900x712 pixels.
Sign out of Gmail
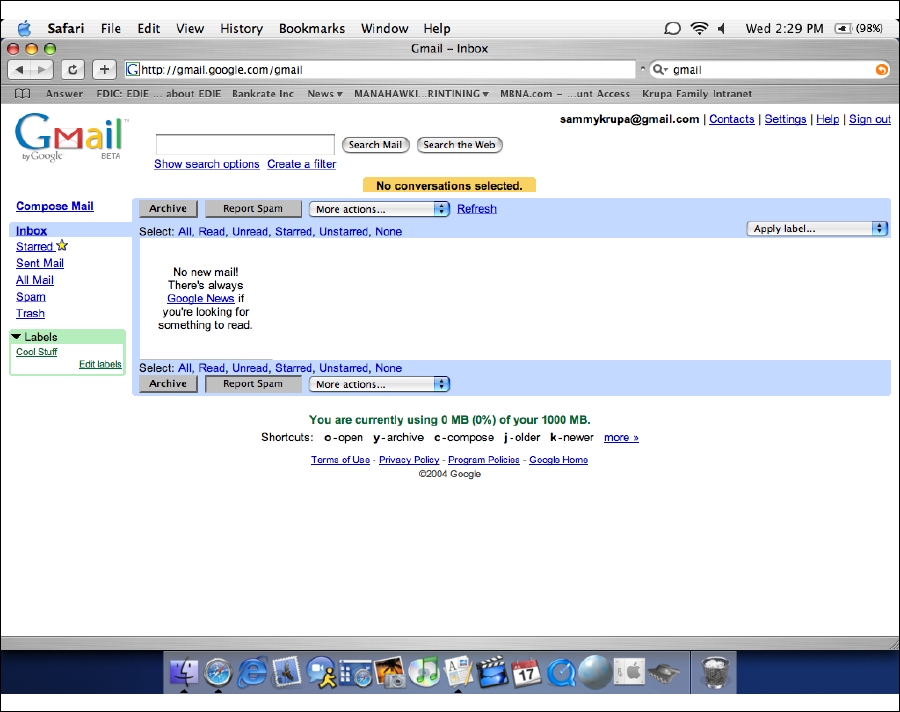click(870, 119)
